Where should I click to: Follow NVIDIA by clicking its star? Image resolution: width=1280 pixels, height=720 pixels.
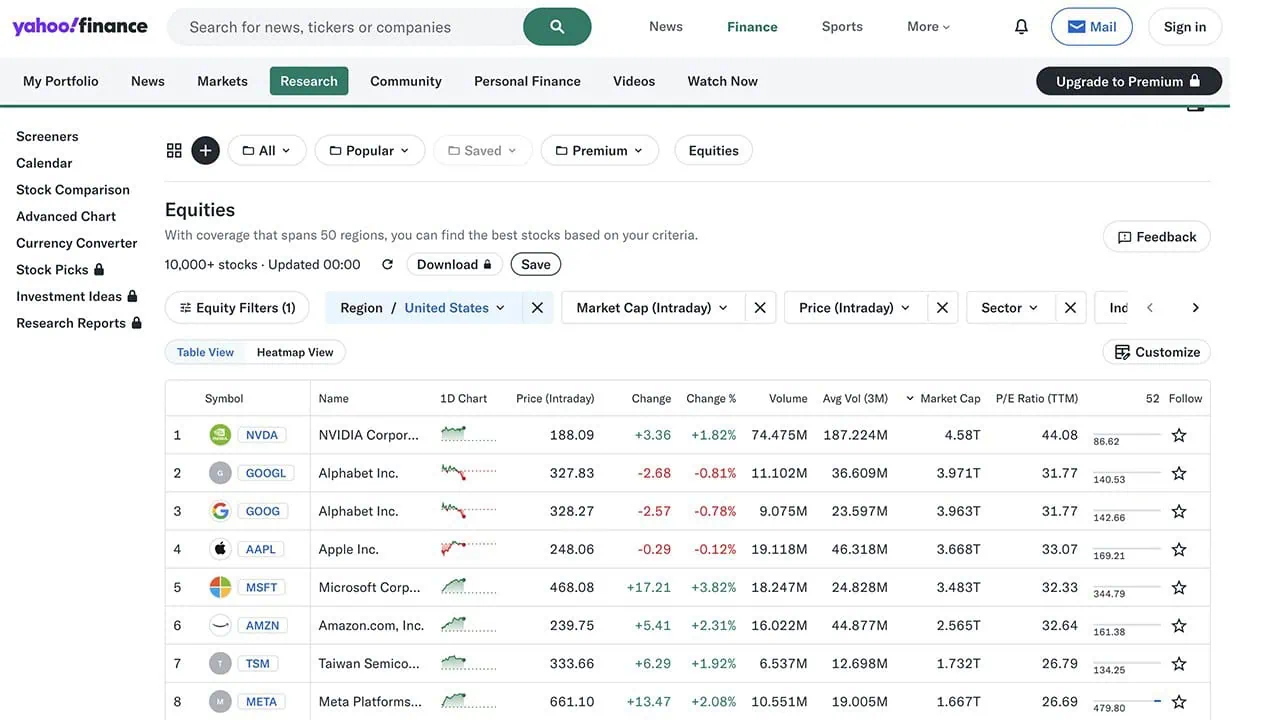pyautogui.click(x=1178, y=434)
